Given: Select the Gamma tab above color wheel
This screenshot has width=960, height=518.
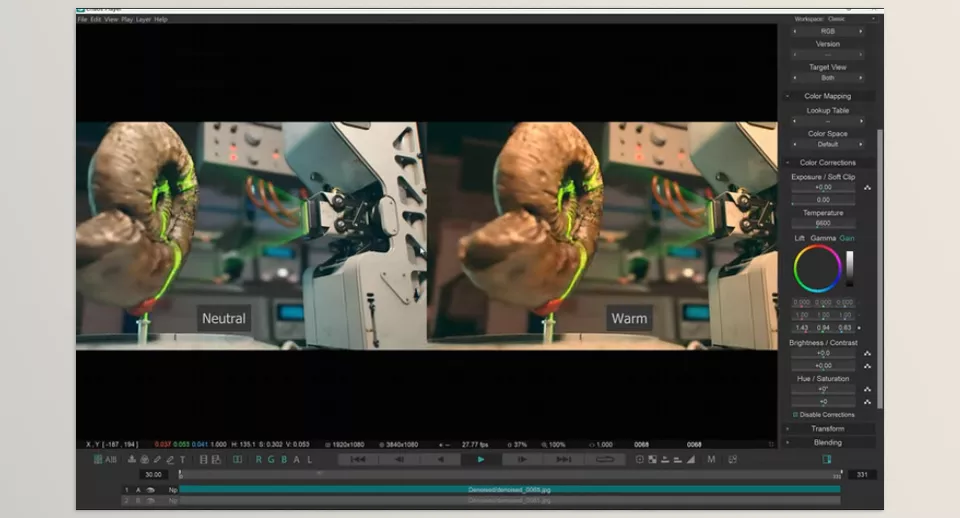Looking at the screenshot, I should pyautogui.click(x=823, y=238).
